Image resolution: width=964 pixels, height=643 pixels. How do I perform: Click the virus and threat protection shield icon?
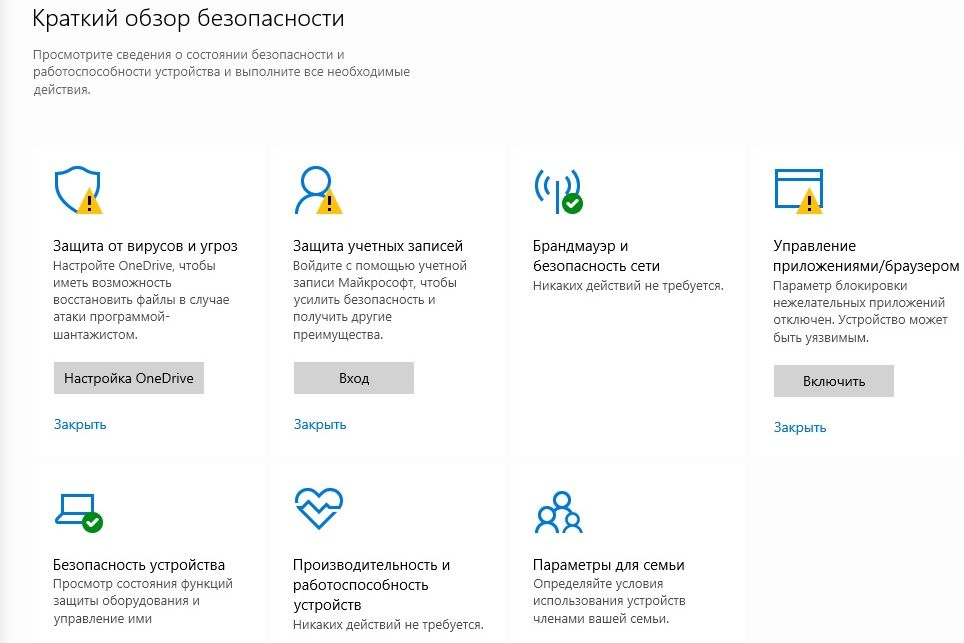(x=77, y=190)
